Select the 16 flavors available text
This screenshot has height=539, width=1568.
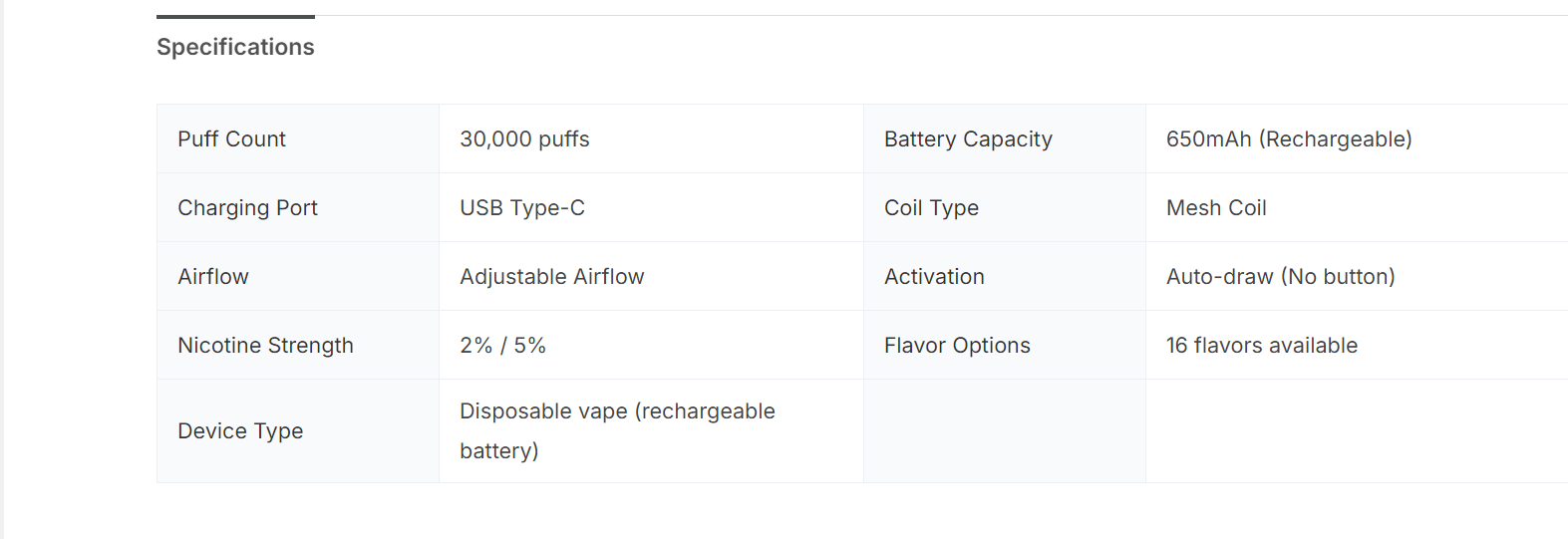1261,346
